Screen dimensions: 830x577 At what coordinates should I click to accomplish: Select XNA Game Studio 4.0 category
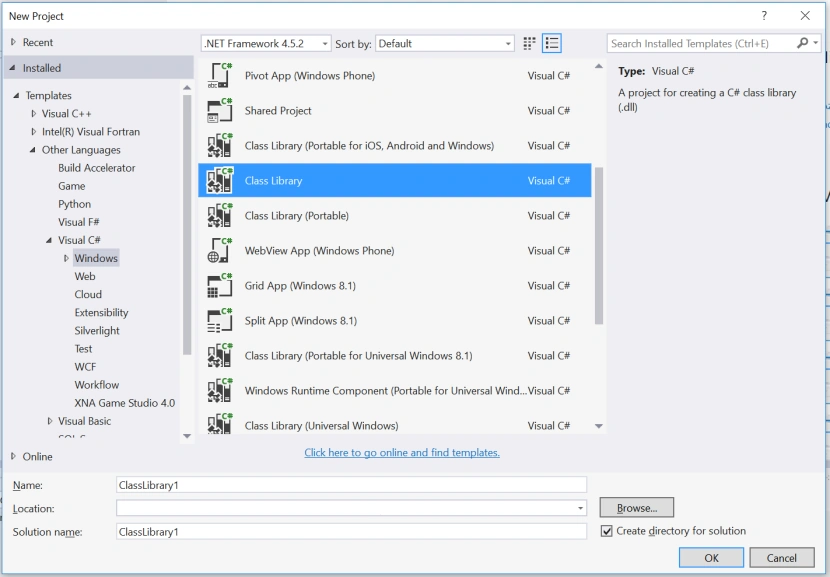(x=124, y=403)
